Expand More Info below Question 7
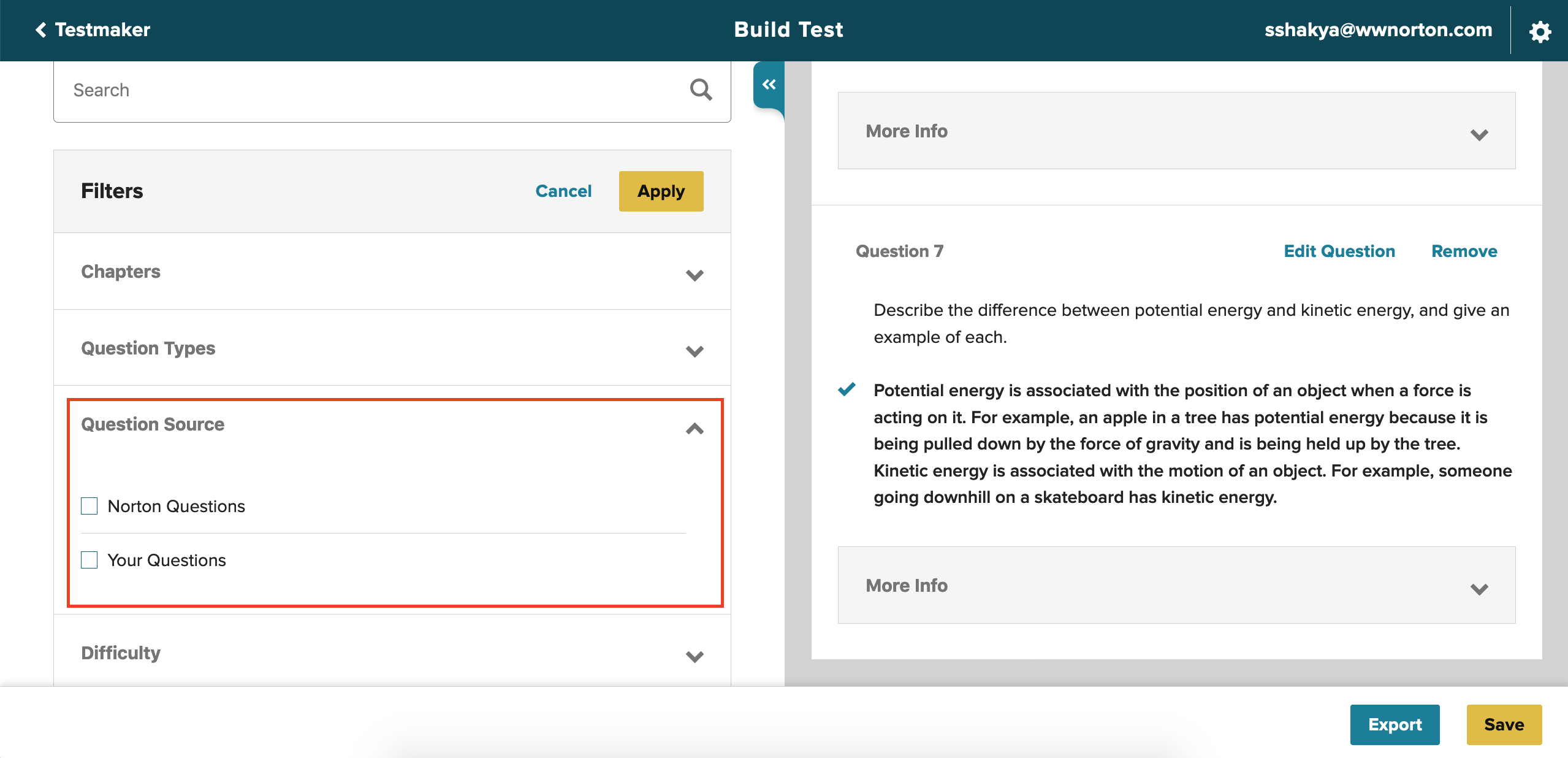Image resolution: width=1568 pixels, height=758 pixels. [x=1479, y=588]
